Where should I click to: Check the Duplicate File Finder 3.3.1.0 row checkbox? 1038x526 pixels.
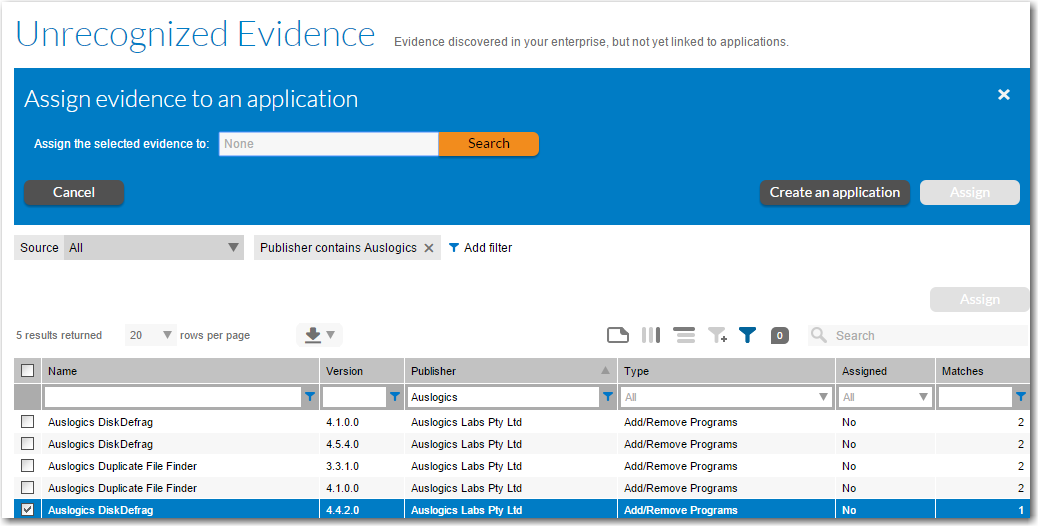[x=27, y=466]
